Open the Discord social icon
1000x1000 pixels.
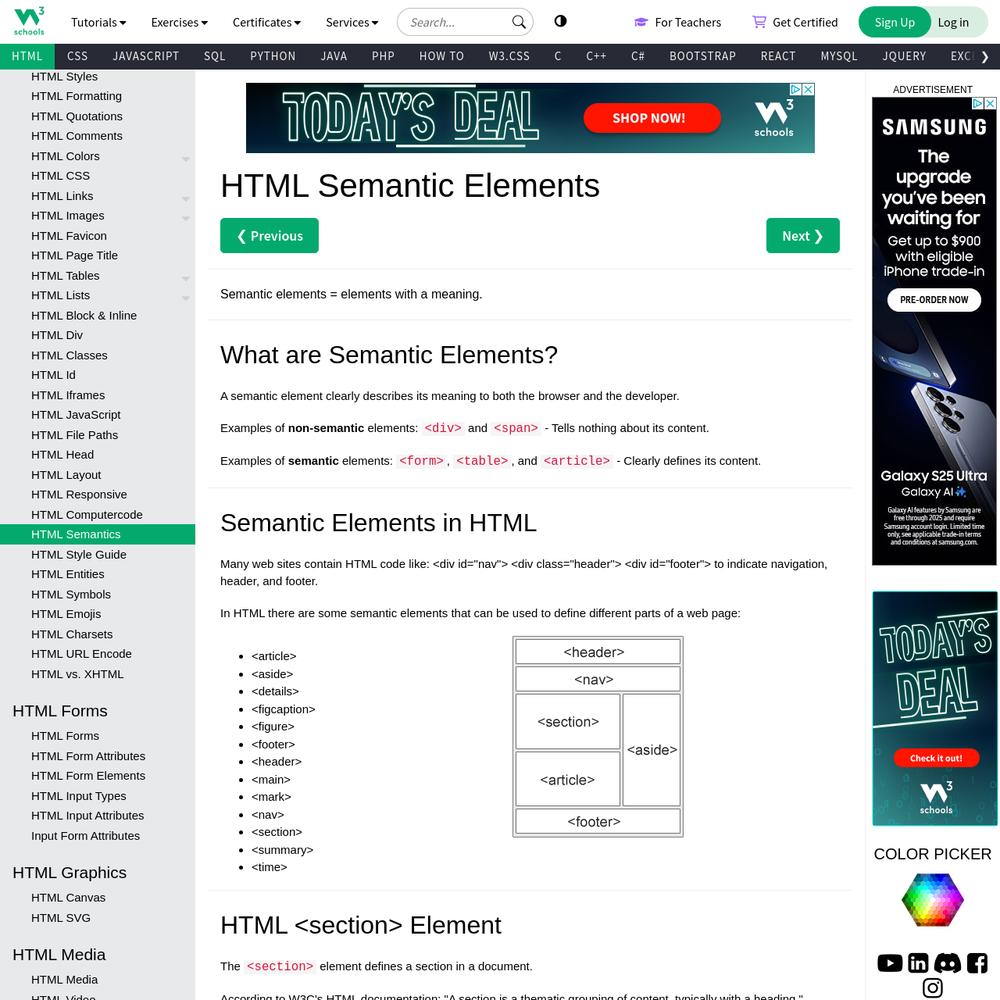click(x=947, y=962)
